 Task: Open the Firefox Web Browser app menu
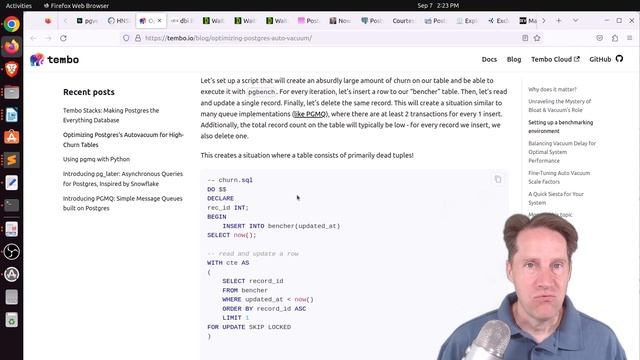[x=76, y=5]
